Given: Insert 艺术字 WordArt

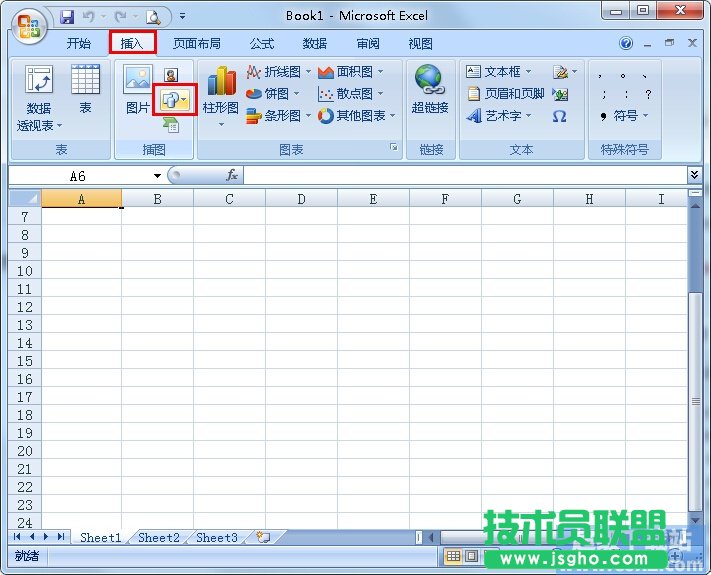Looking at the screenshot, I should (498, 116).
